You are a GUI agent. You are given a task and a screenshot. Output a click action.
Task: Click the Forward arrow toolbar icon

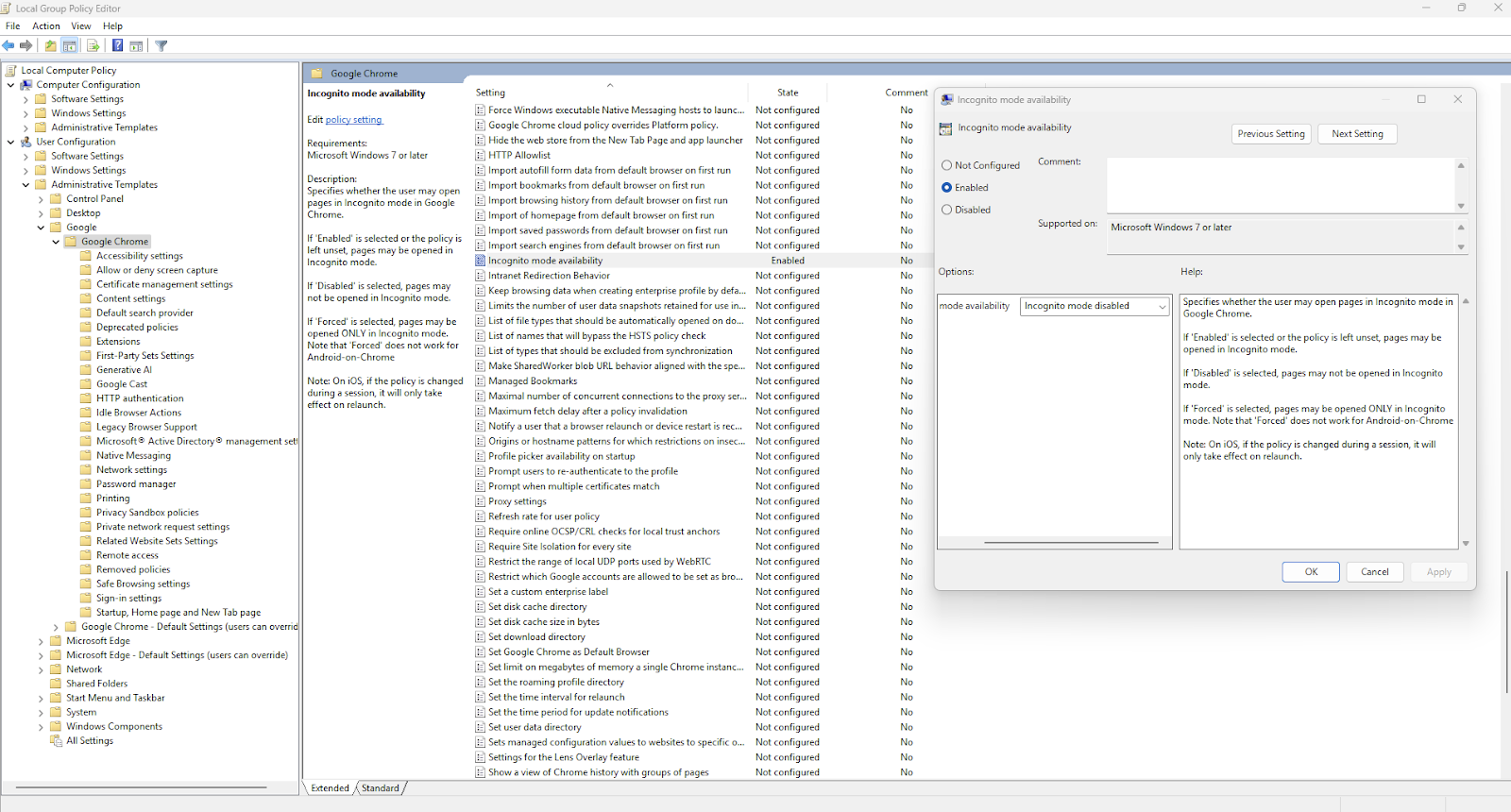click(x=25, y=45)
